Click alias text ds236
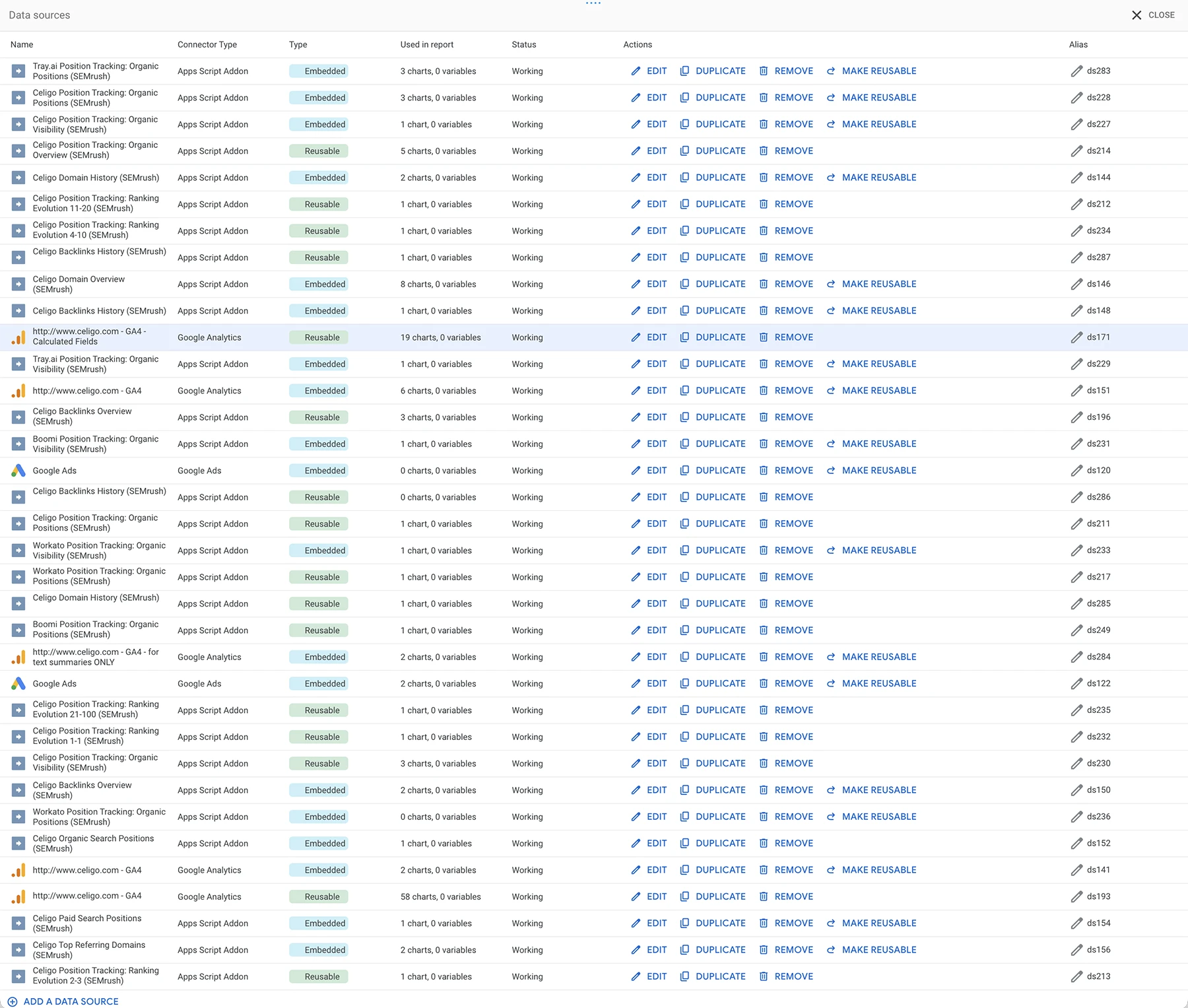Viewport: 1188px width, 1008px height. pyautogui.click(x=1099, y=817)
